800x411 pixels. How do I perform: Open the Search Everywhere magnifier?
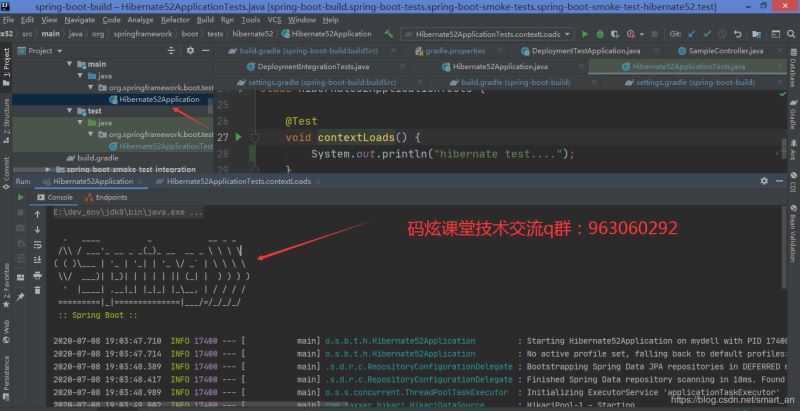point(791,34)
